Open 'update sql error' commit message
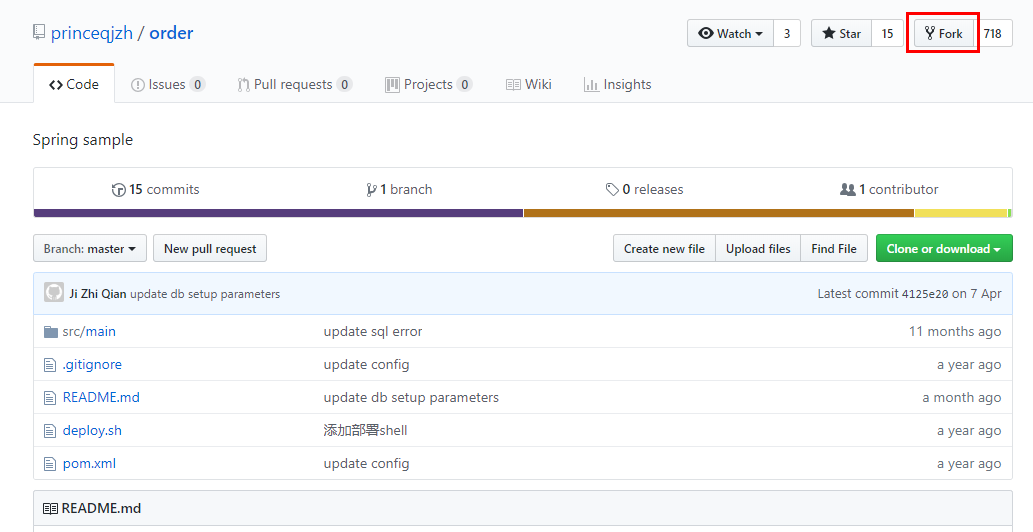Viewport: 1033px width, 532px height. 373,331
